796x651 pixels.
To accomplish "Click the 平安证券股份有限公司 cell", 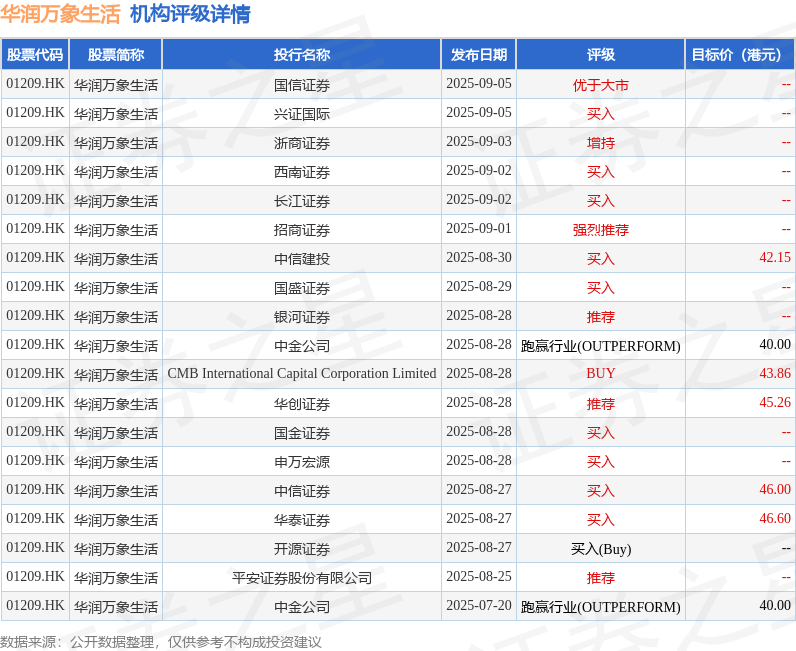I will point(302,577).
